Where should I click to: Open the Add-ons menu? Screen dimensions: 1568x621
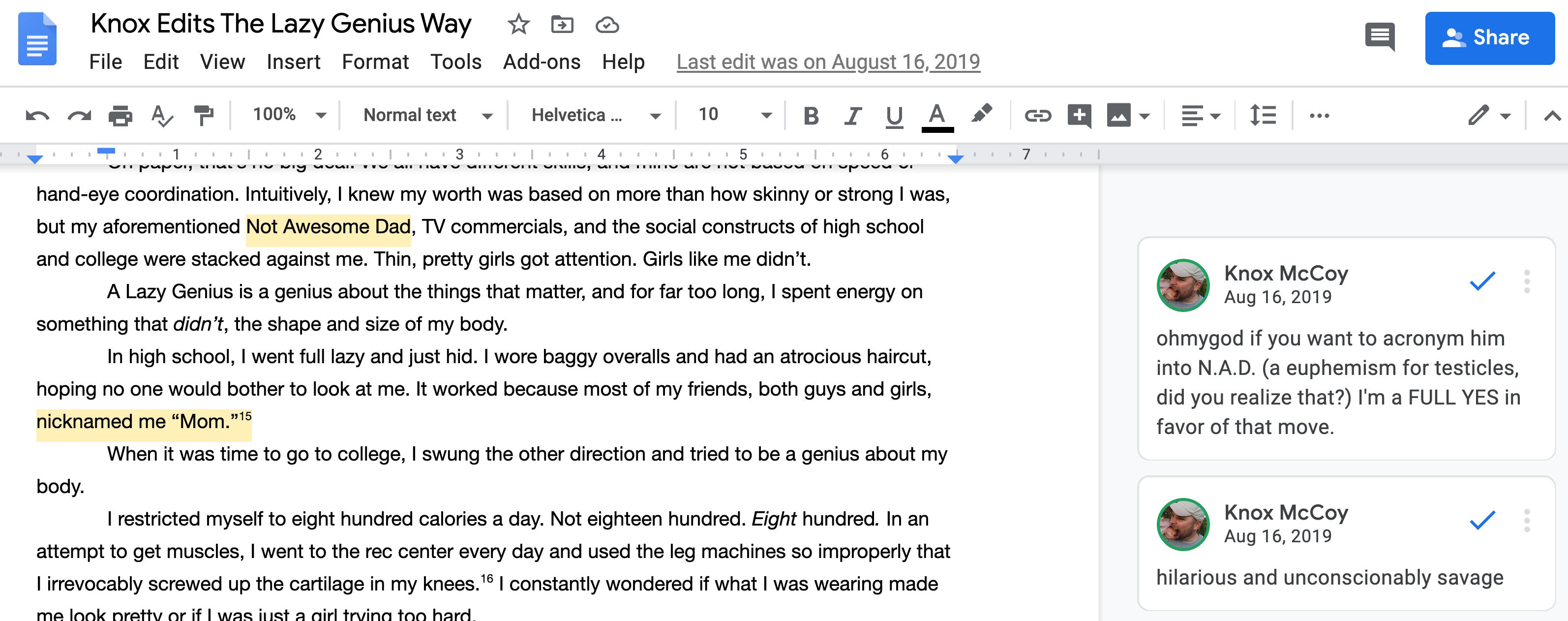tap(541, 62)
